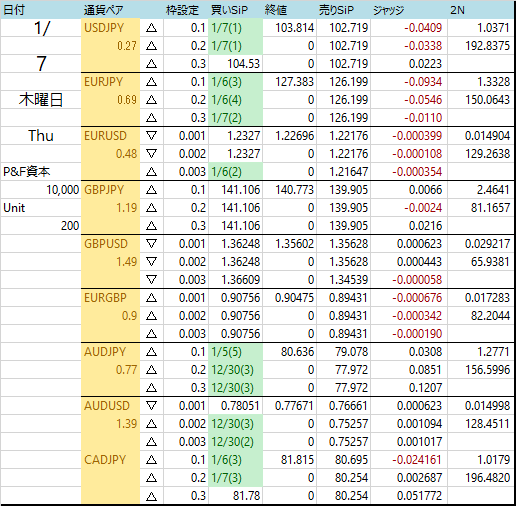Select the 木曜日 weekday cell

point(41,100)
